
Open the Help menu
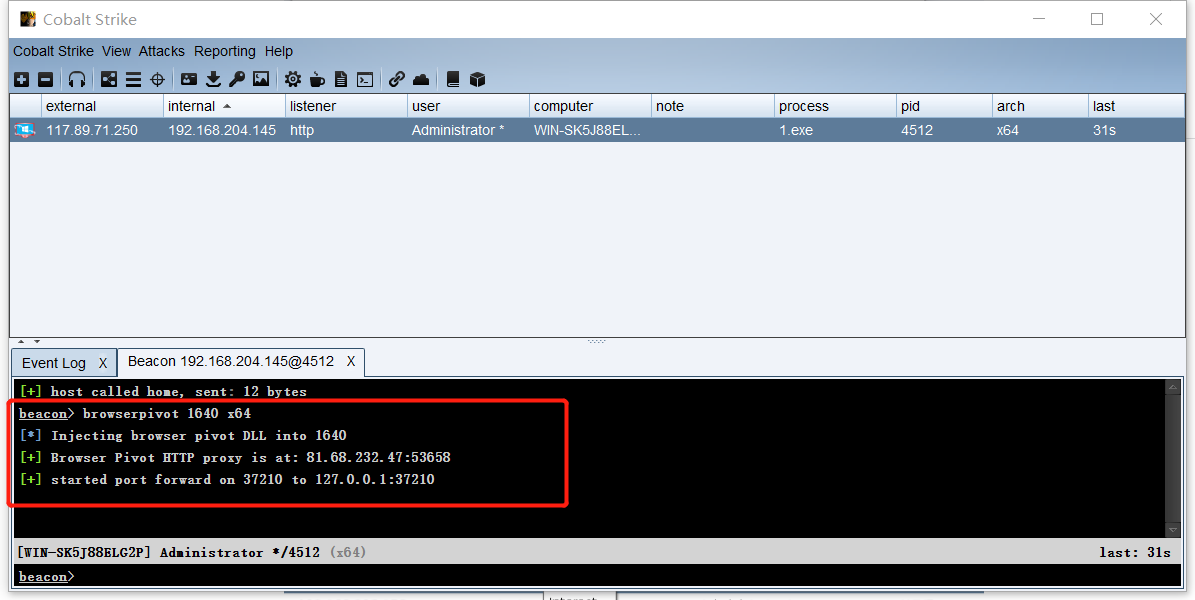pyautogui.click(x=279, y=51)
